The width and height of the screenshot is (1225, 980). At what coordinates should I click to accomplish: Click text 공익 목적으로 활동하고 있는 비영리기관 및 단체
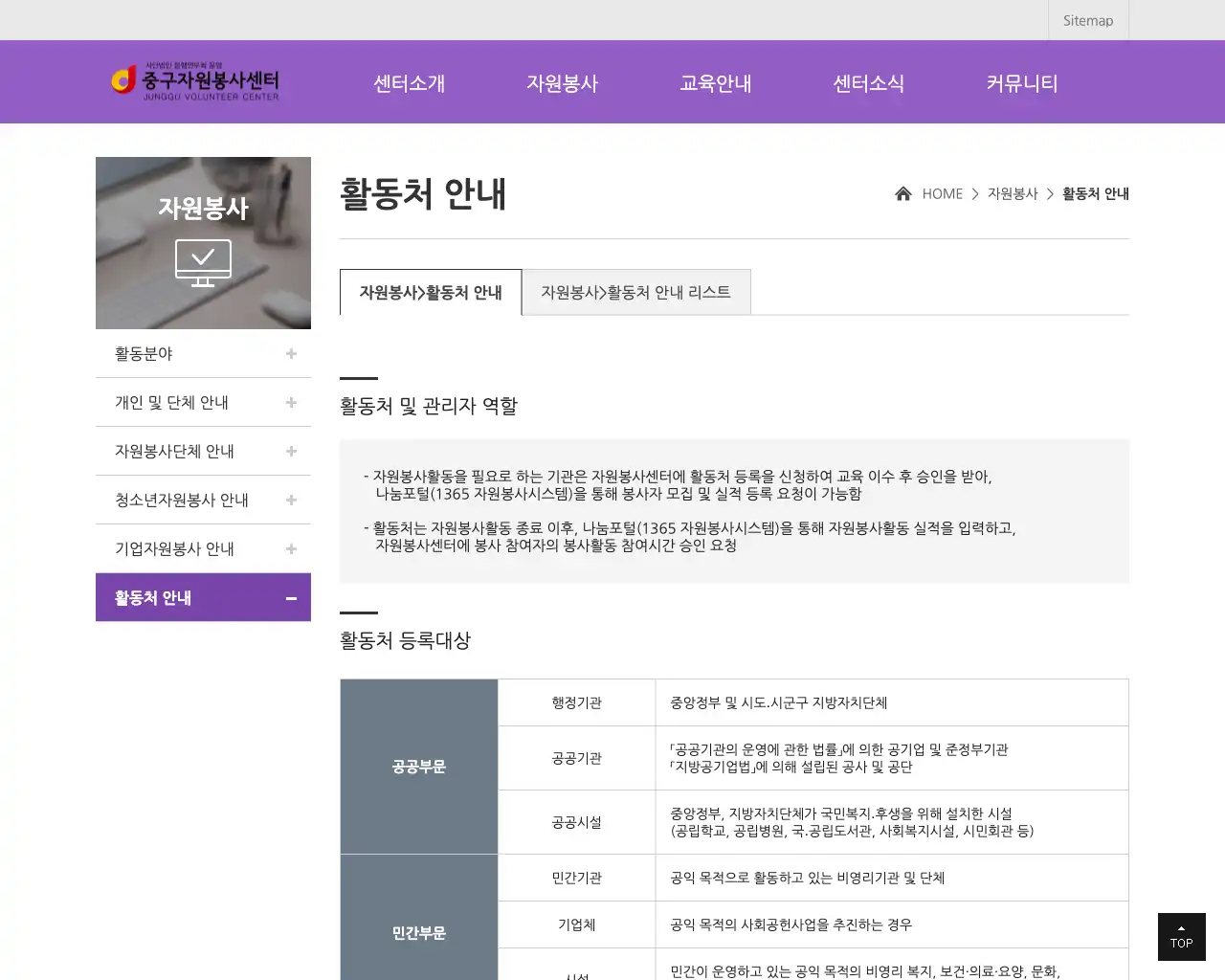(808, 878)
